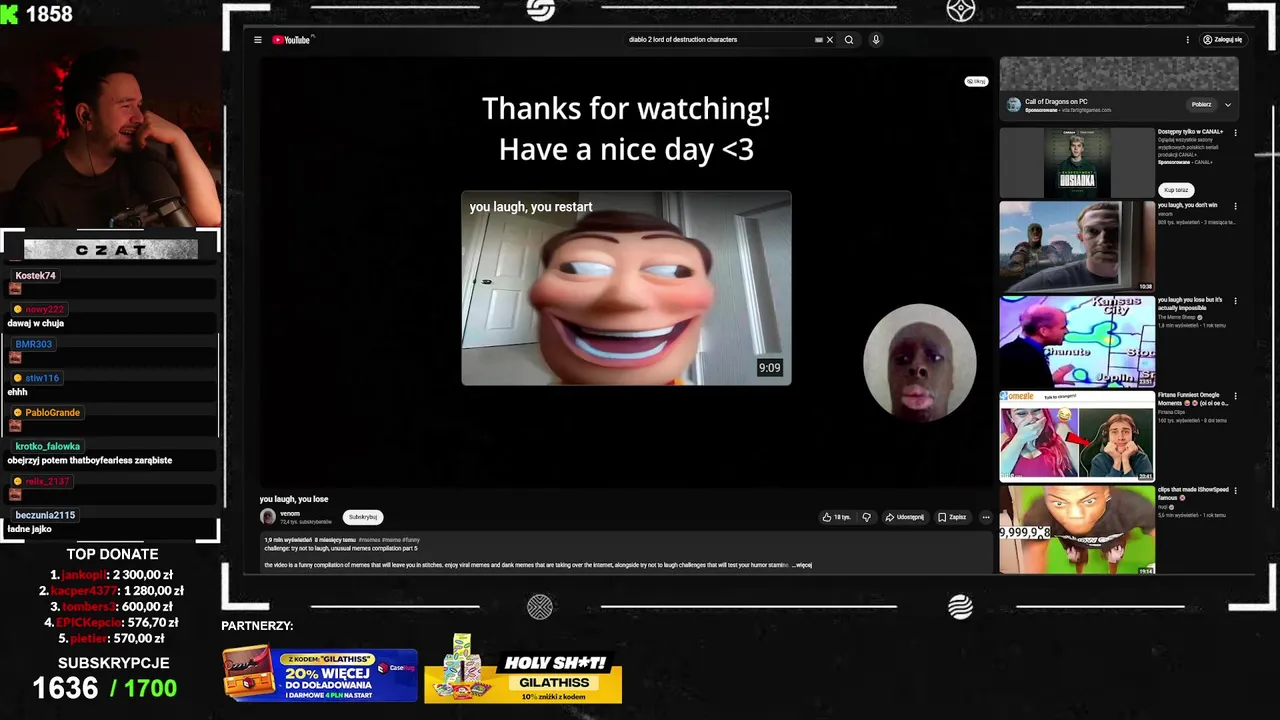Click title 'you laugh you lose but it's actually impossible'
The width and height of the screenshot is (1280, 720).
click(1190, 304)
